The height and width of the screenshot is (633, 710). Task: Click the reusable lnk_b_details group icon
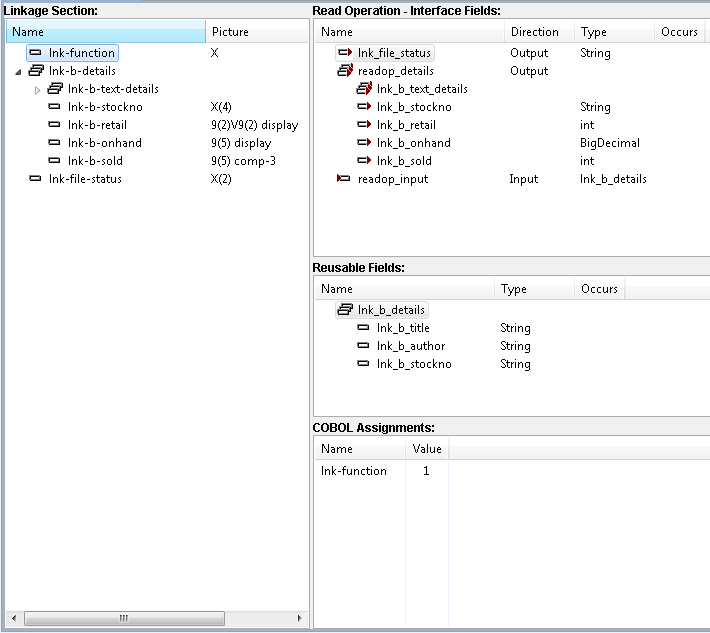click(x=345, y=310)
